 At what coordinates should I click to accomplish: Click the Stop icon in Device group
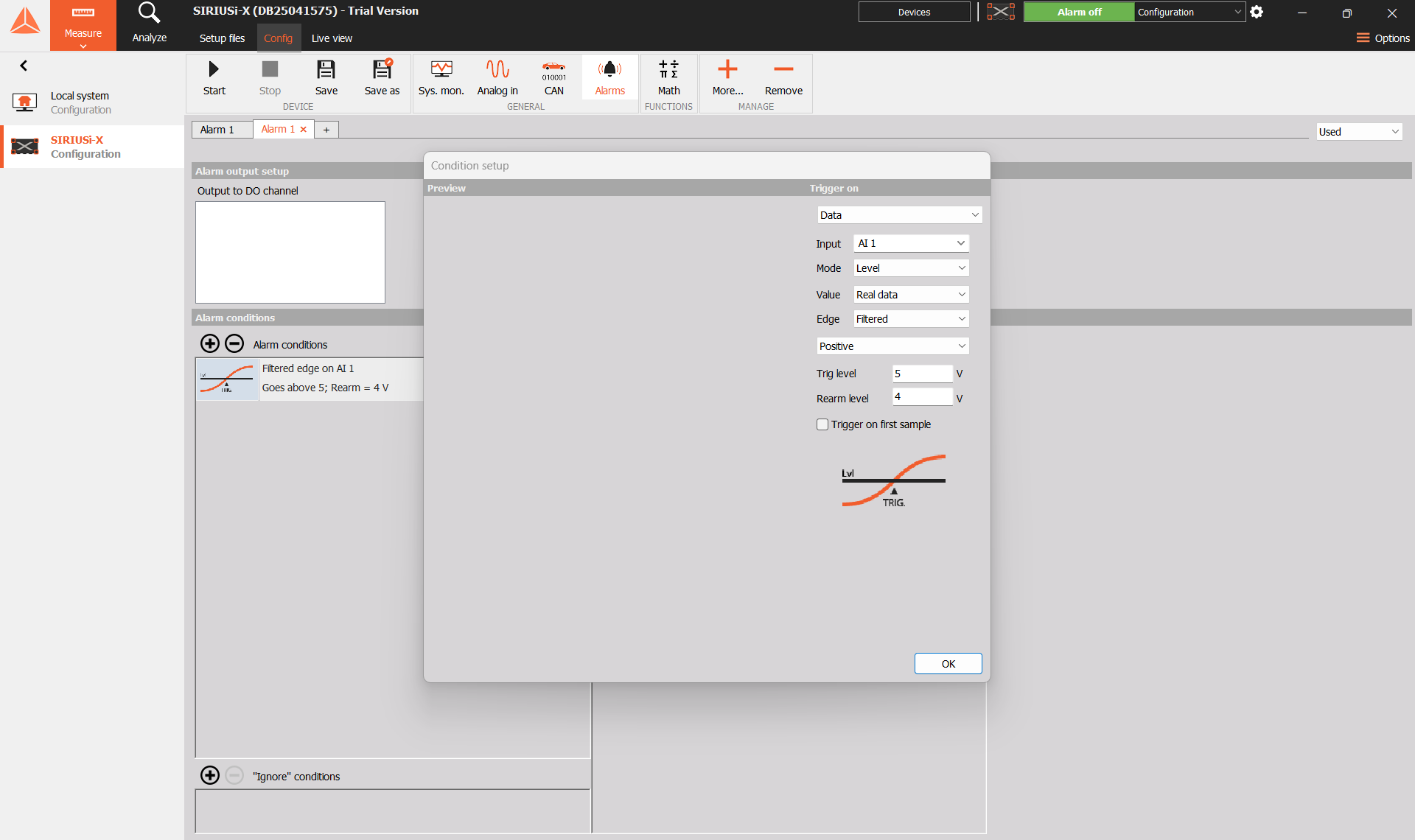(x=270, y=69)
